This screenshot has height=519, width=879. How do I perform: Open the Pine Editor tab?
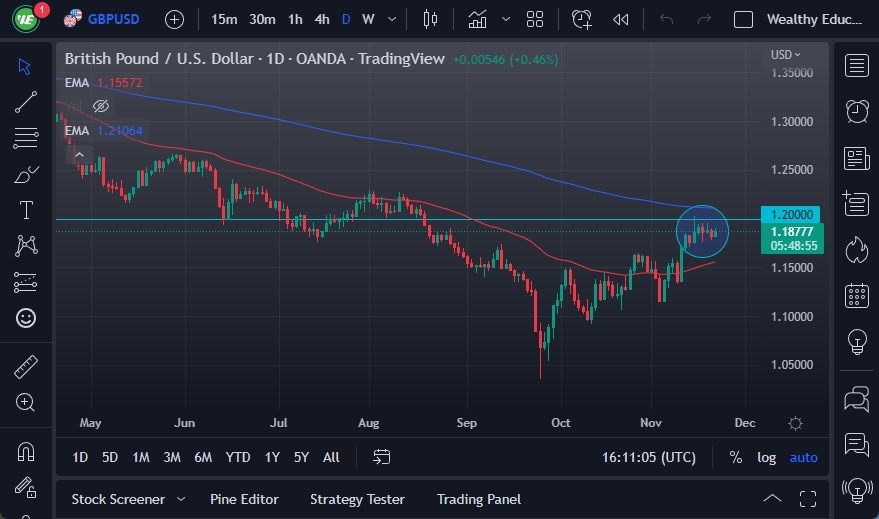(x=244, y=499)
